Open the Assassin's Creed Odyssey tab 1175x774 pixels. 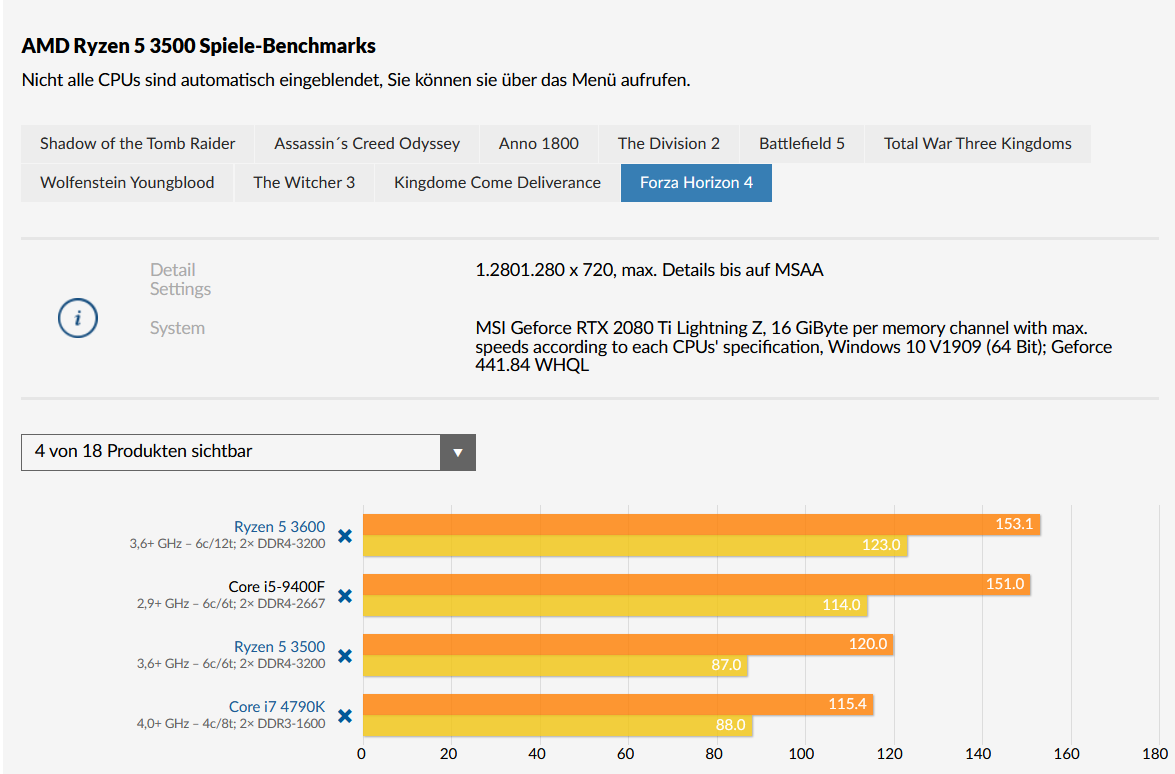point(367,143)
